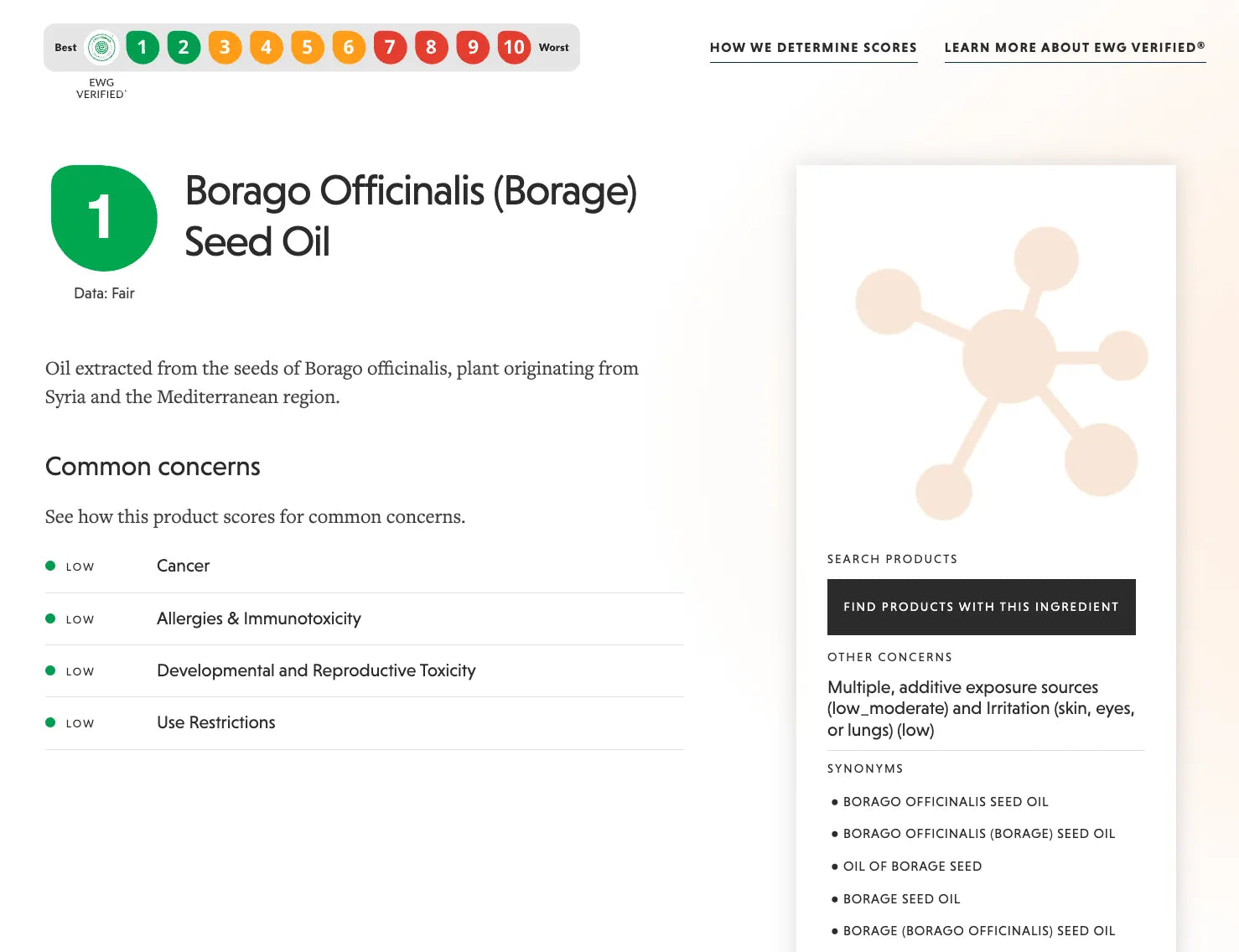1239x952 pixels.
Task: Open Learn More About EWG Verified link
Action: point(1075,48)
